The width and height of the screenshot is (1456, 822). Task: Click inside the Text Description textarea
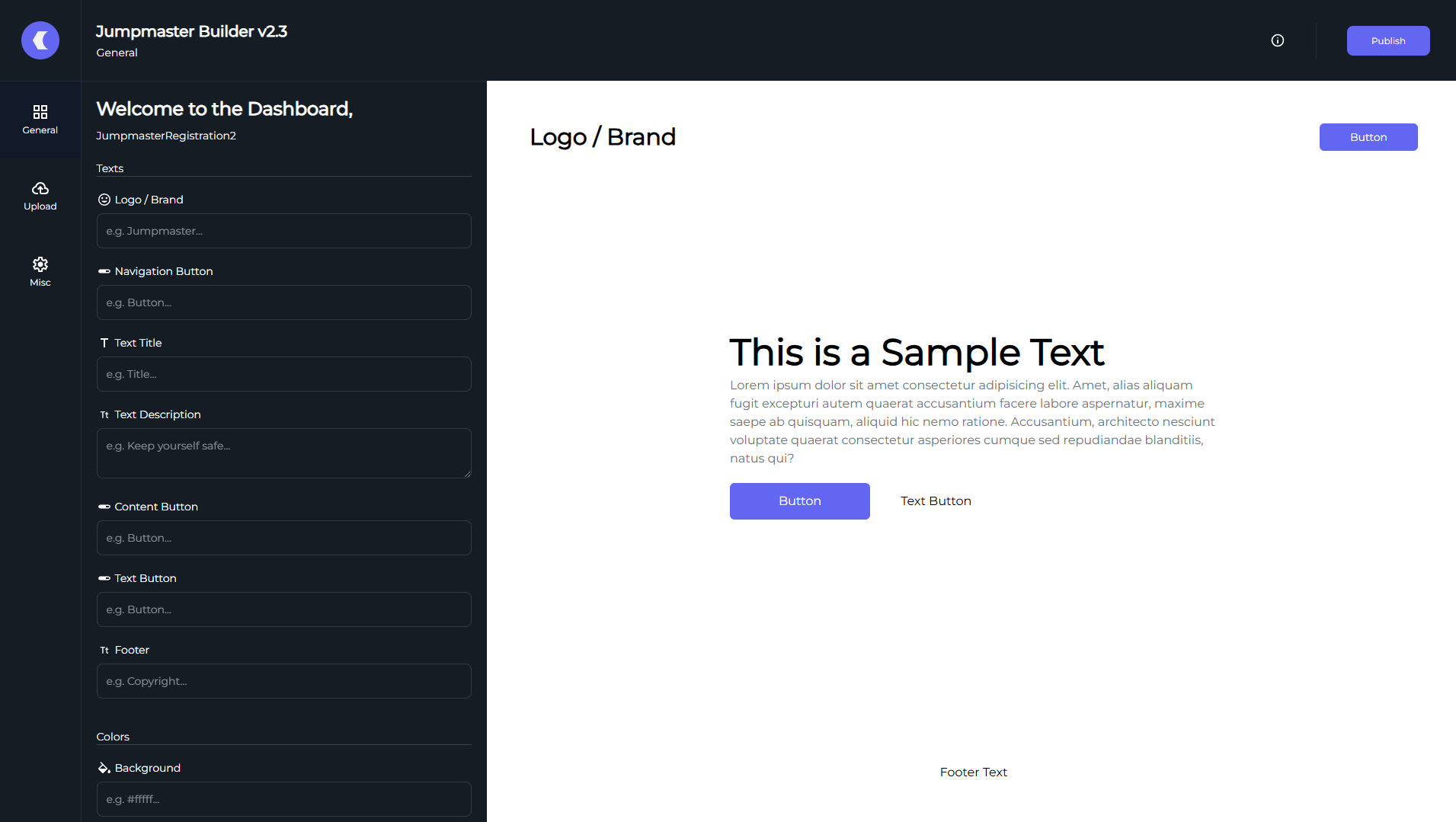[283, 453]
